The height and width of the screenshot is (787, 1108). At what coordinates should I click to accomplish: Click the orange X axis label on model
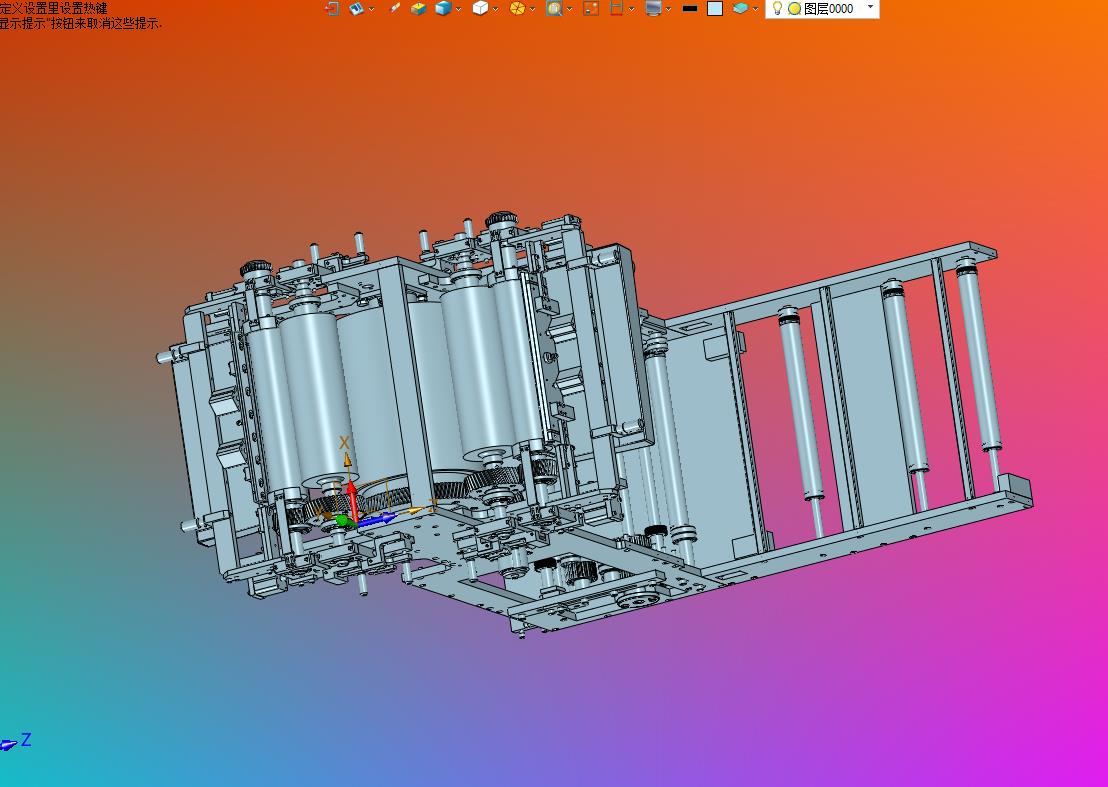pyautogui.click(x=344, y=443)
